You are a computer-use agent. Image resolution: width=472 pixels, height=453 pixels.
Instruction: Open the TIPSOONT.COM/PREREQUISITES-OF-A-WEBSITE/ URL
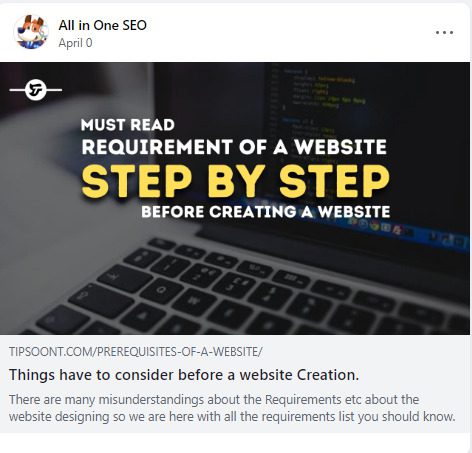tap(136, 352)
